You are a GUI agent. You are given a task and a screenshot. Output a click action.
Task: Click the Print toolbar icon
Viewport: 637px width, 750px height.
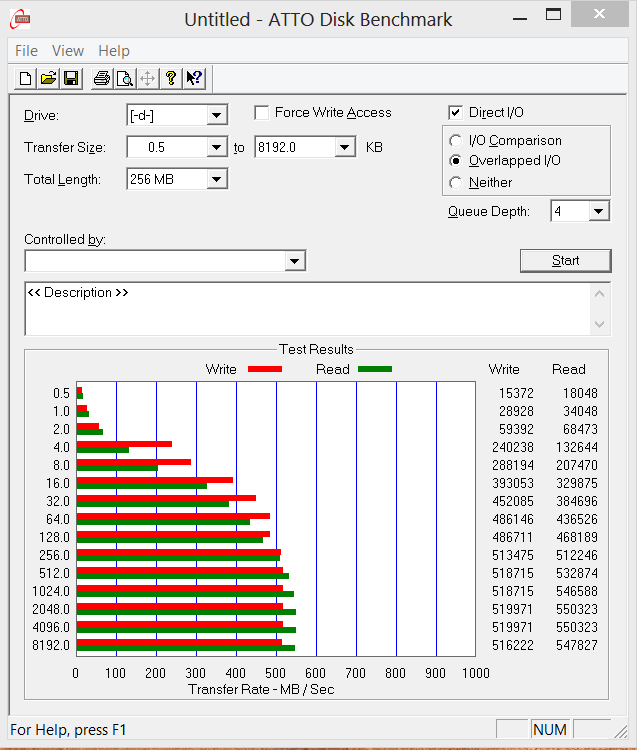coord(101,78)
